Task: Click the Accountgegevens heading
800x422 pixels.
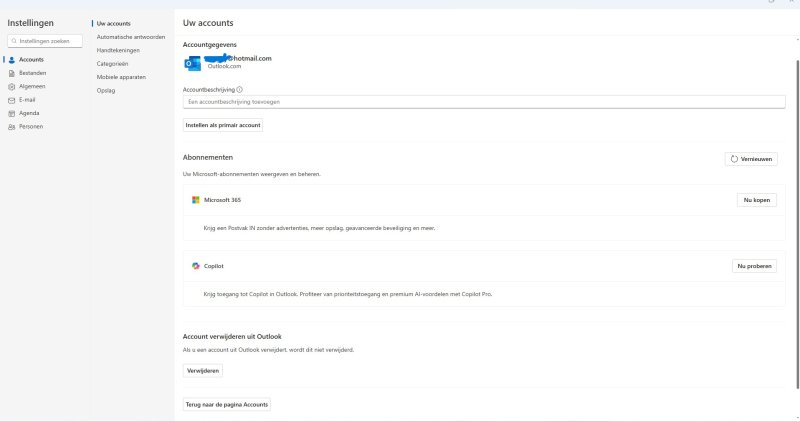Action: tap(210, 45)
